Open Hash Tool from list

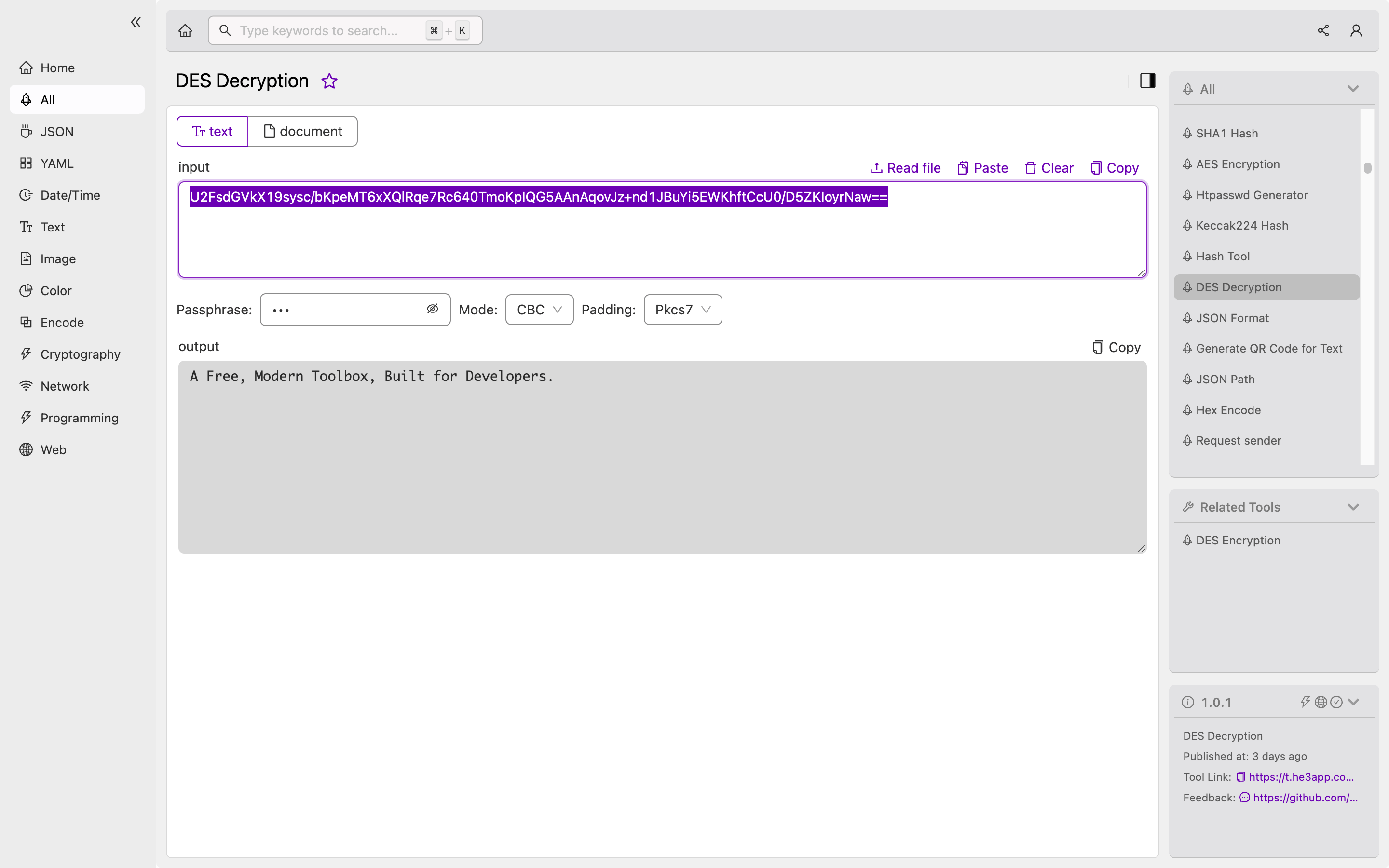coord(1267,257)
